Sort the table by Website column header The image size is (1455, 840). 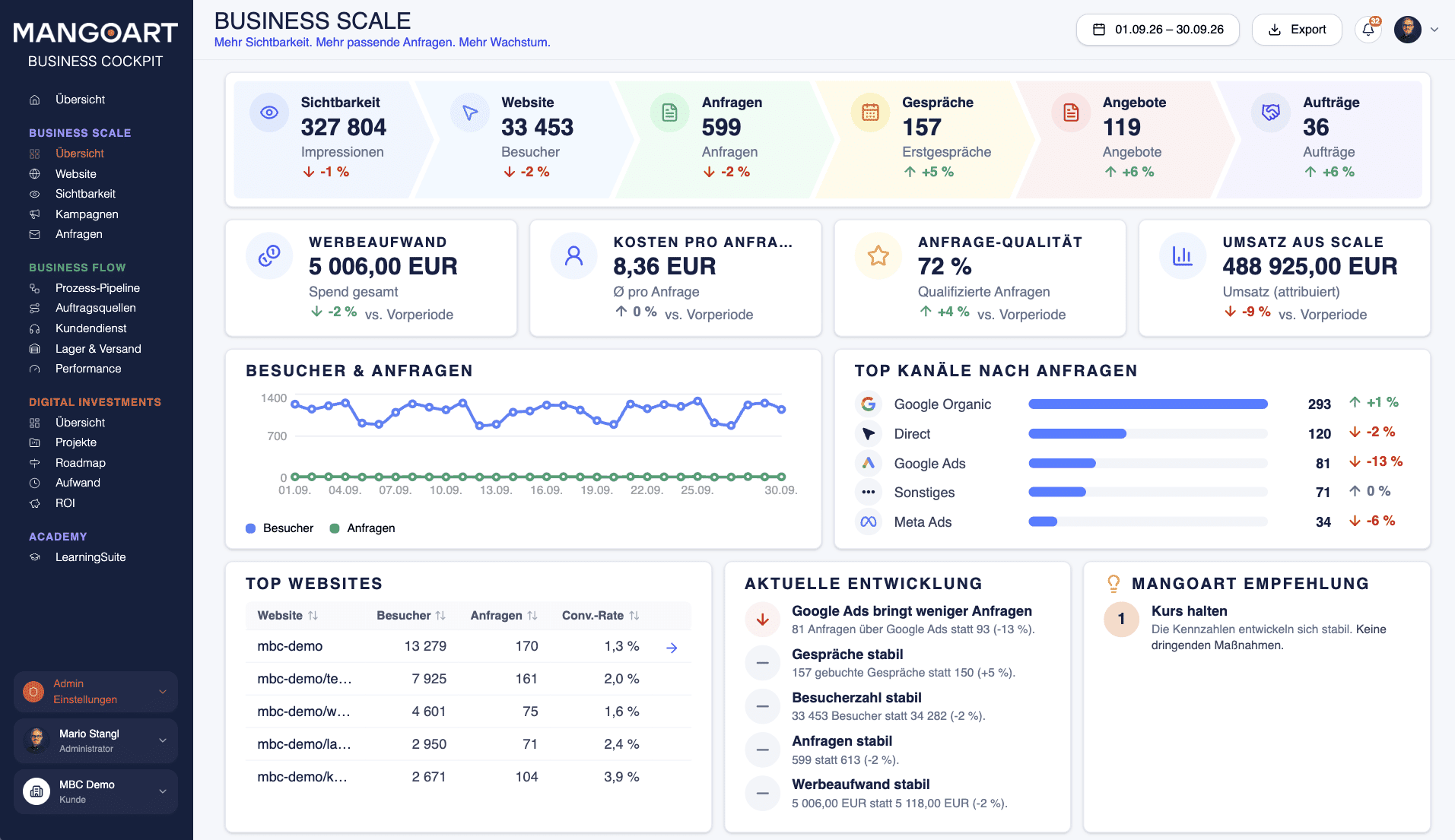tap(288, 616)
